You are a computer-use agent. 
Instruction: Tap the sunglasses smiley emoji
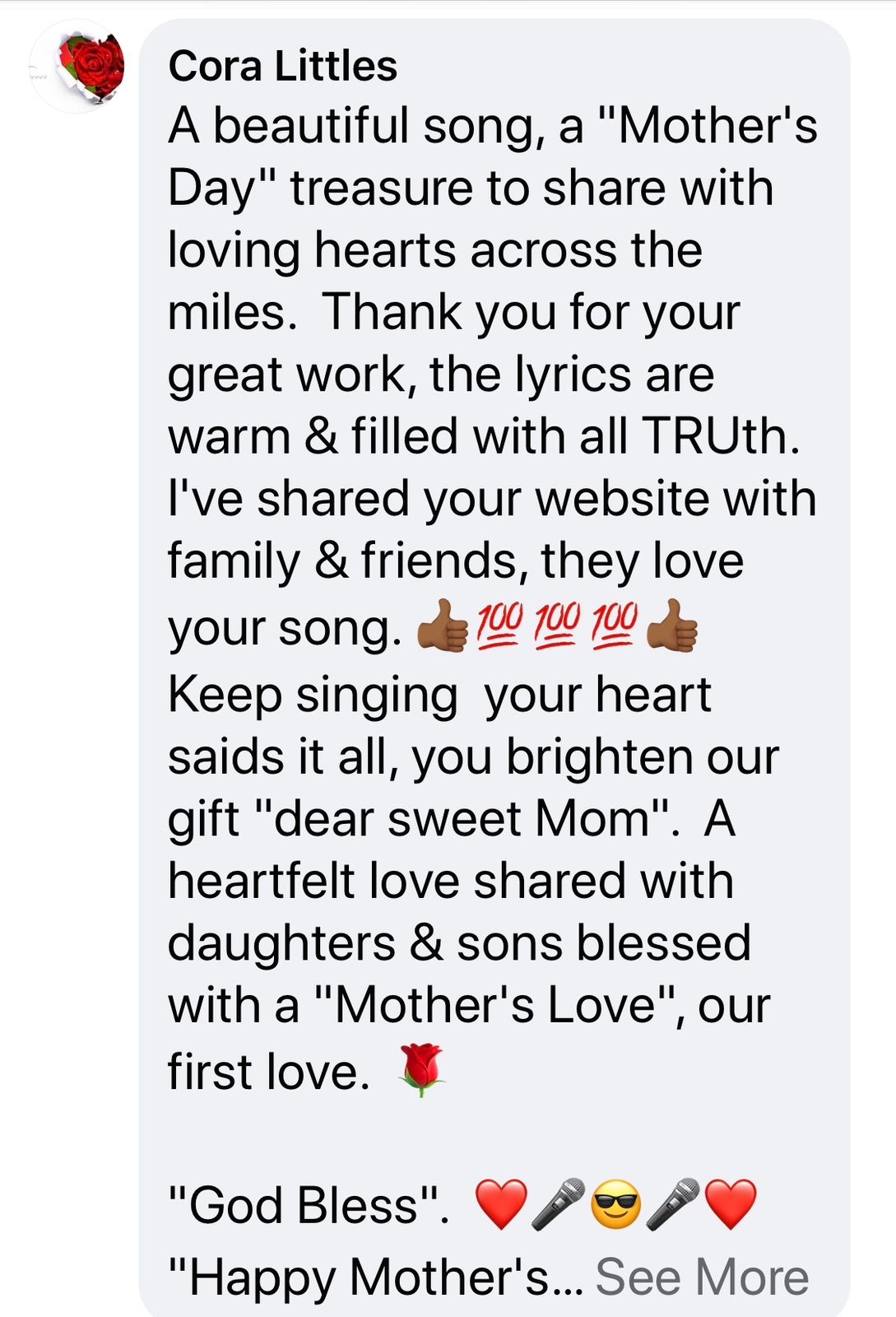[615, 1204]
